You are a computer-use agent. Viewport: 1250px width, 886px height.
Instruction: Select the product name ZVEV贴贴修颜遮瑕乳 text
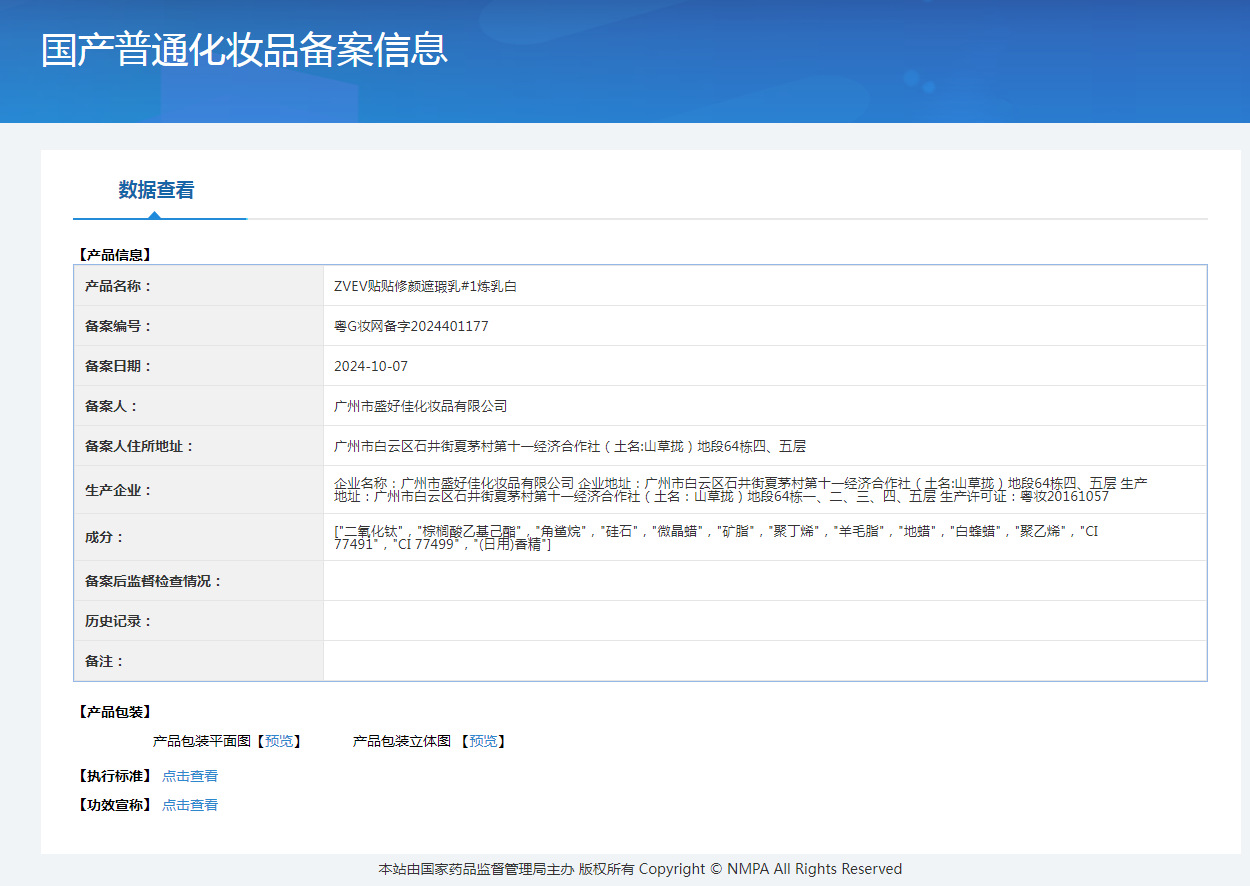pyautogui.click(x=425, y=286)
